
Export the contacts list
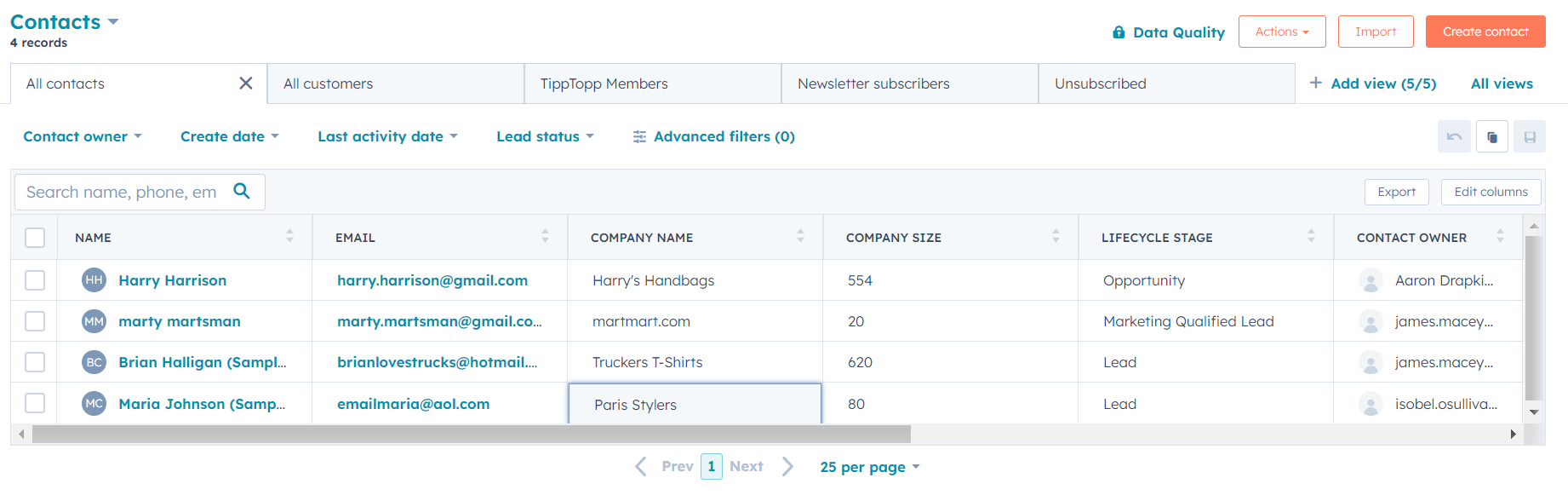(x=1396, y=192)
